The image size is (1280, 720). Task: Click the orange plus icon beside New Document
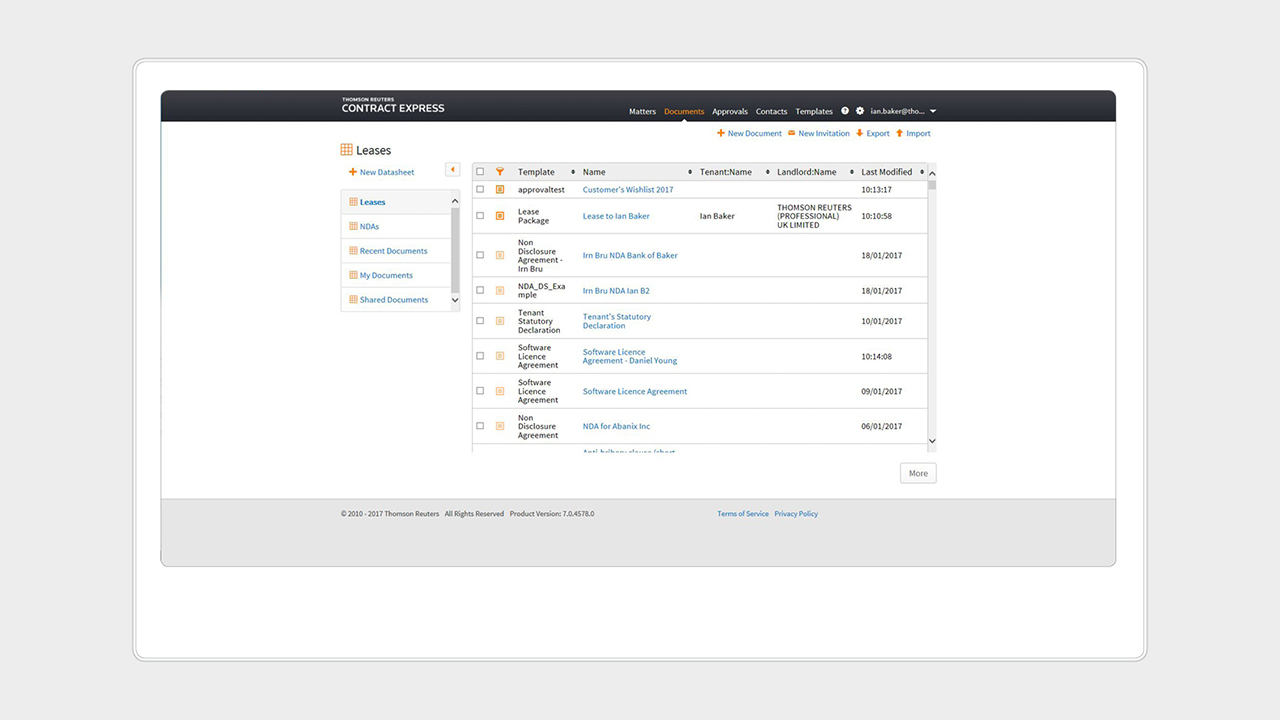[721, 133]
